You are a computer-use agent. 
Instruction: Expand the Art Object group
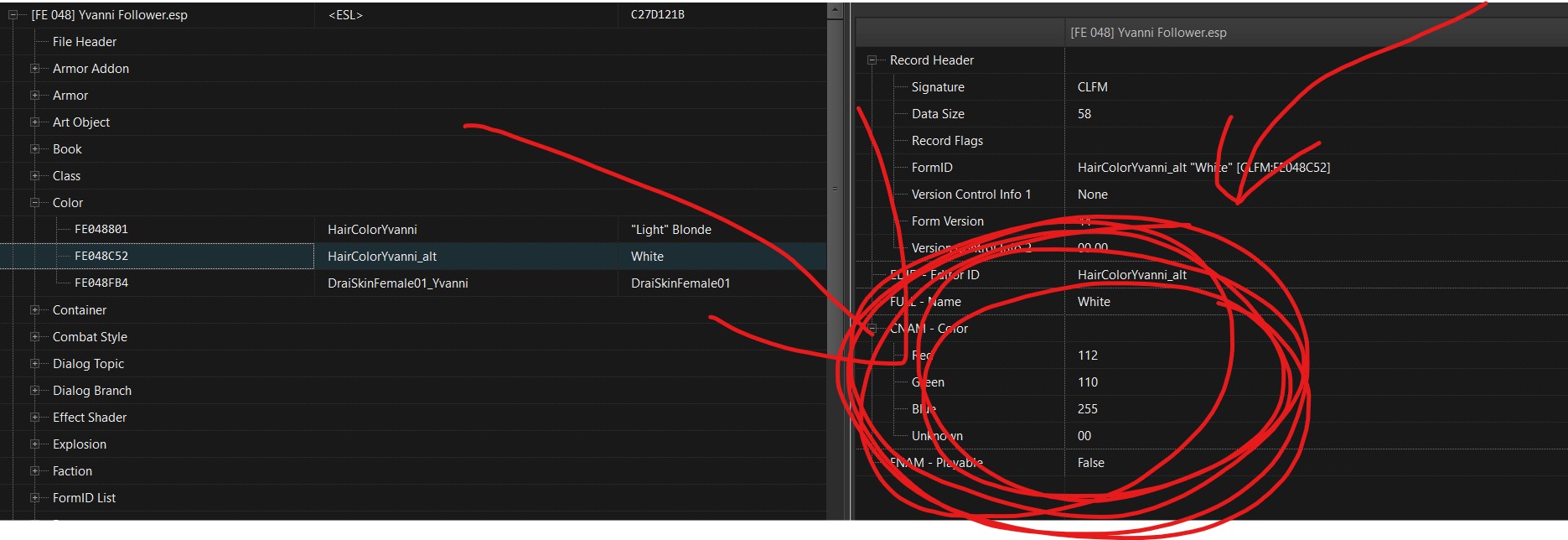click(x=35, y=122)
